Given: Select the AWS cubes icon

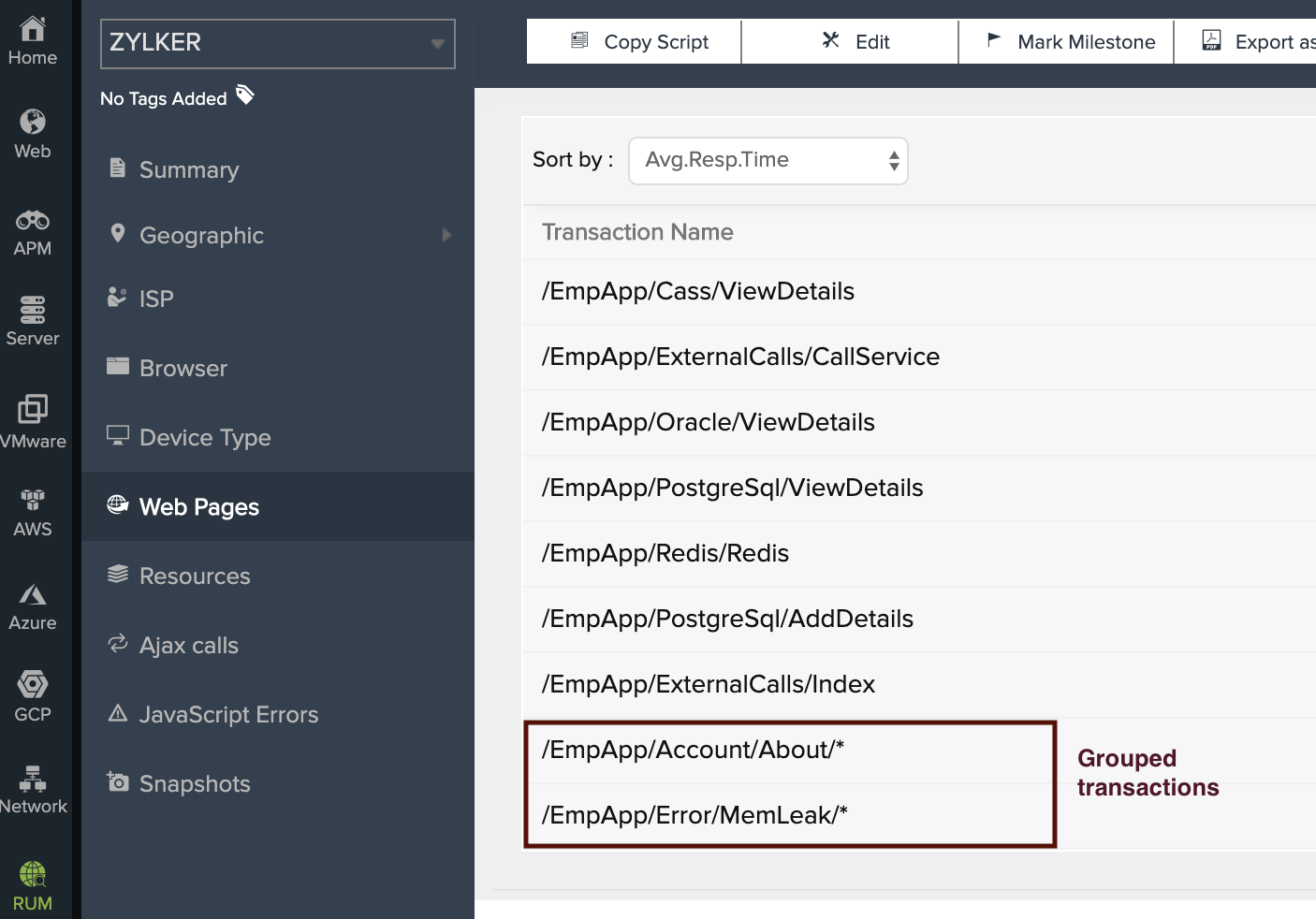Looking at the screenshot, I should (33, 500).
